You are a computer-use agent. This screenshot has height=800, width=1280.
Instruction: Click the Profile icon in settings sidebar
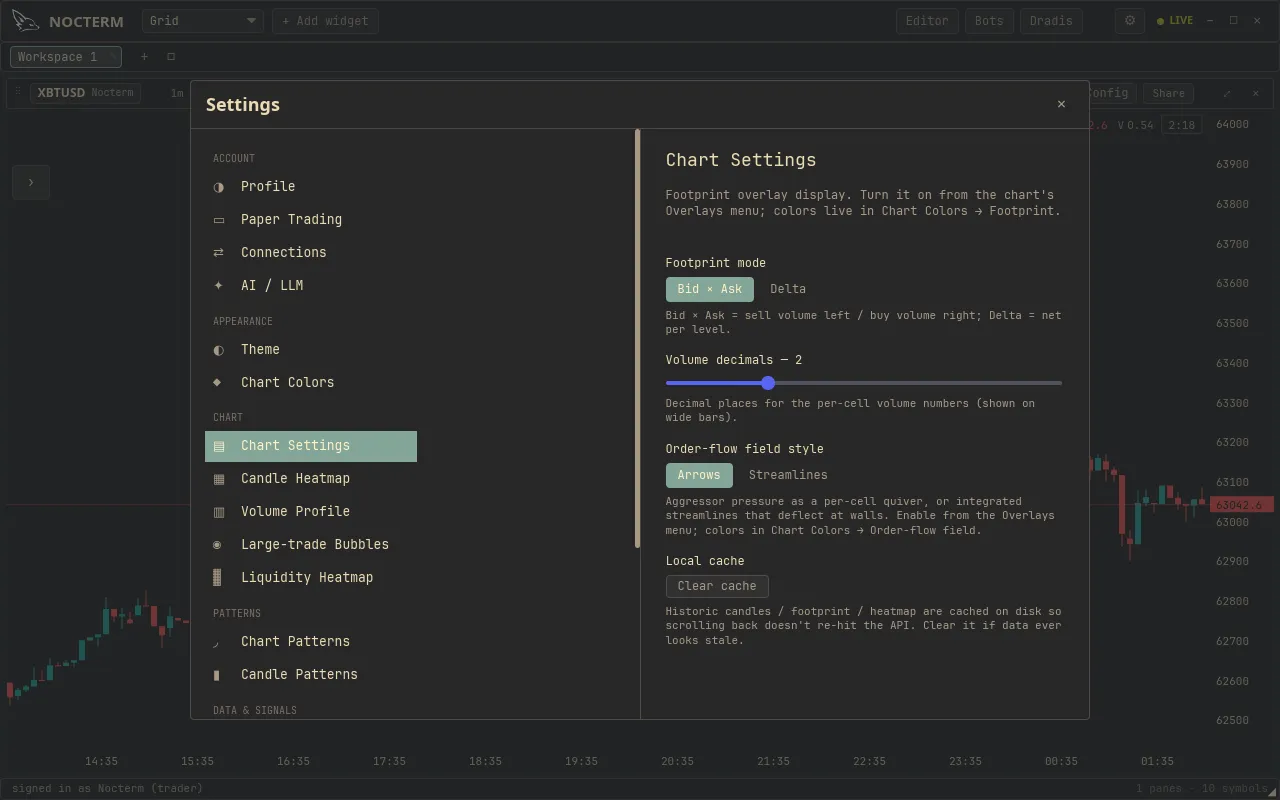click(219, 187)
